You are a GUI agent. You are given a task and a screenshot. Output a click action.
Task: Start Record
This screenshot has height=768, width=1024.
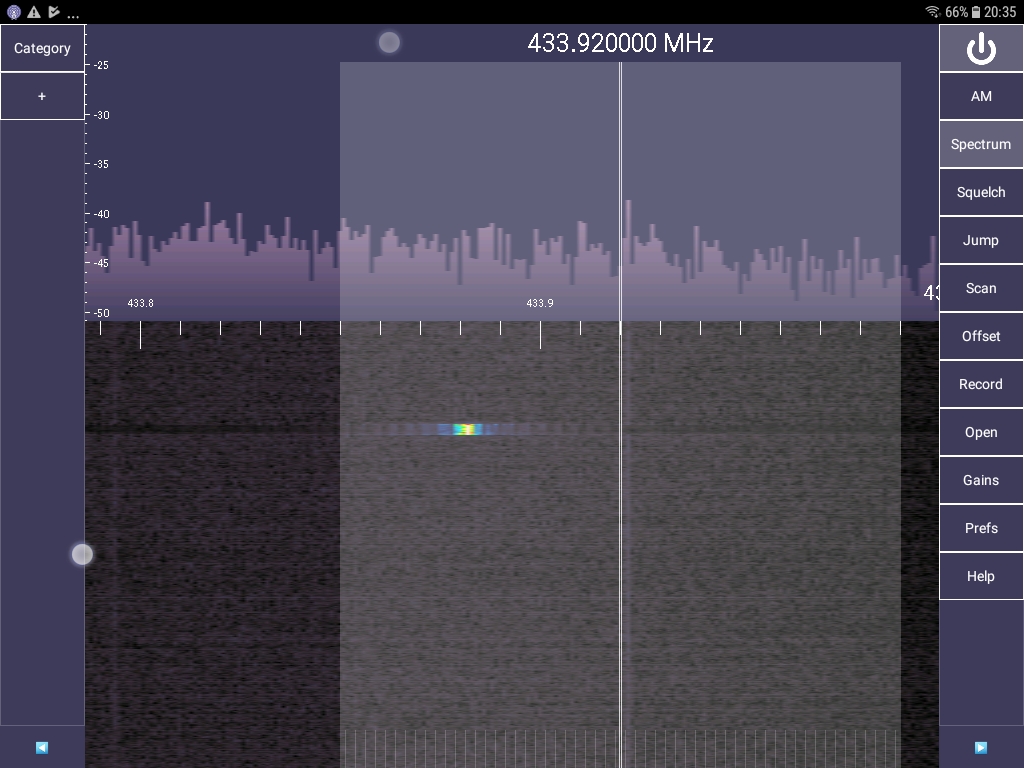(981, 384)
